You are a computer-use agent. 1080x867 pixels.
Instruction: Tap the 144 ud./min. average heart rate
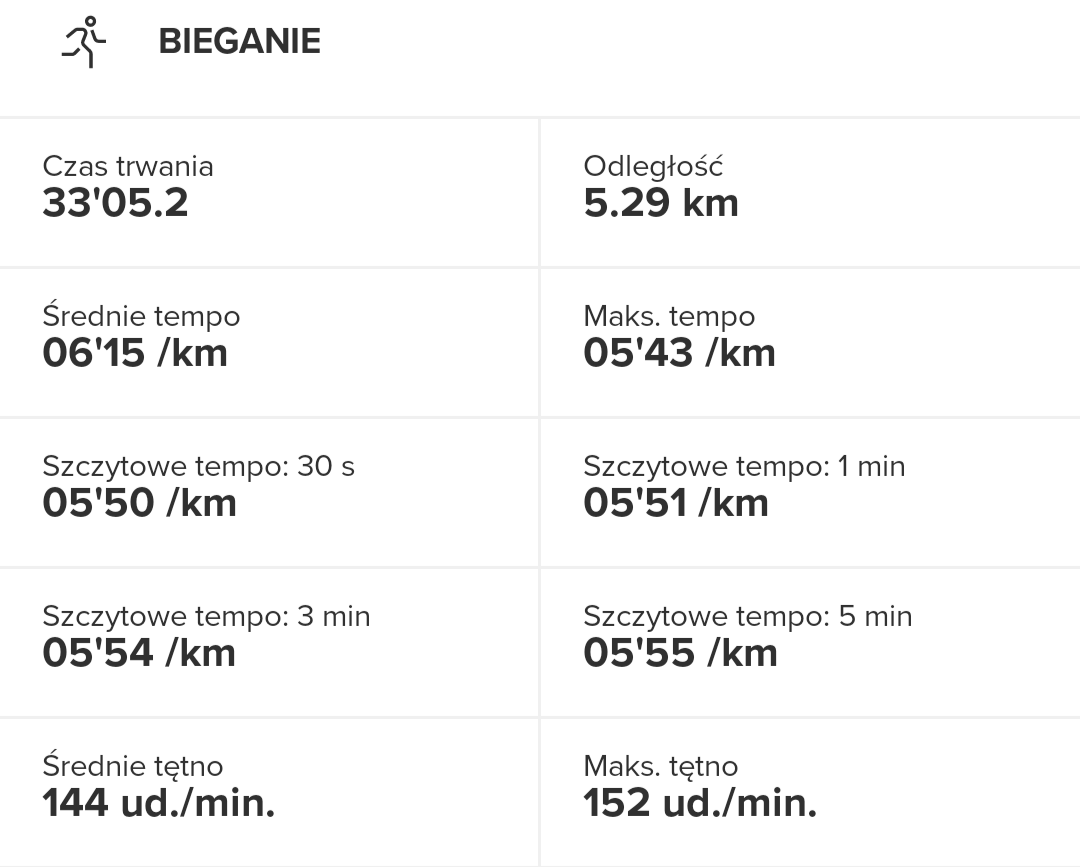click(158, 803)
